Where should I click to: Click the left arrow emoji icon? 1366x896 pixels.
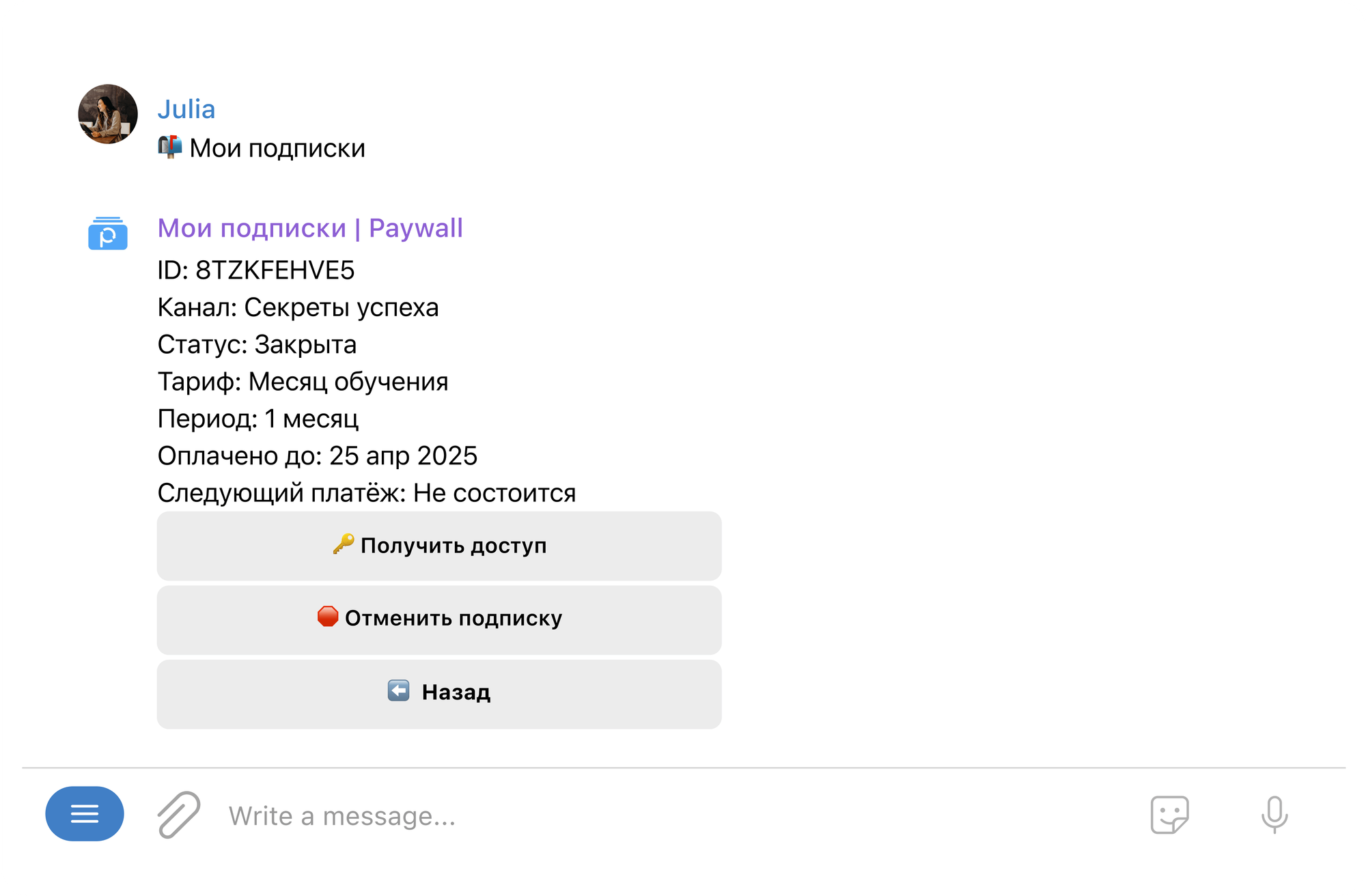pos(399,691)
